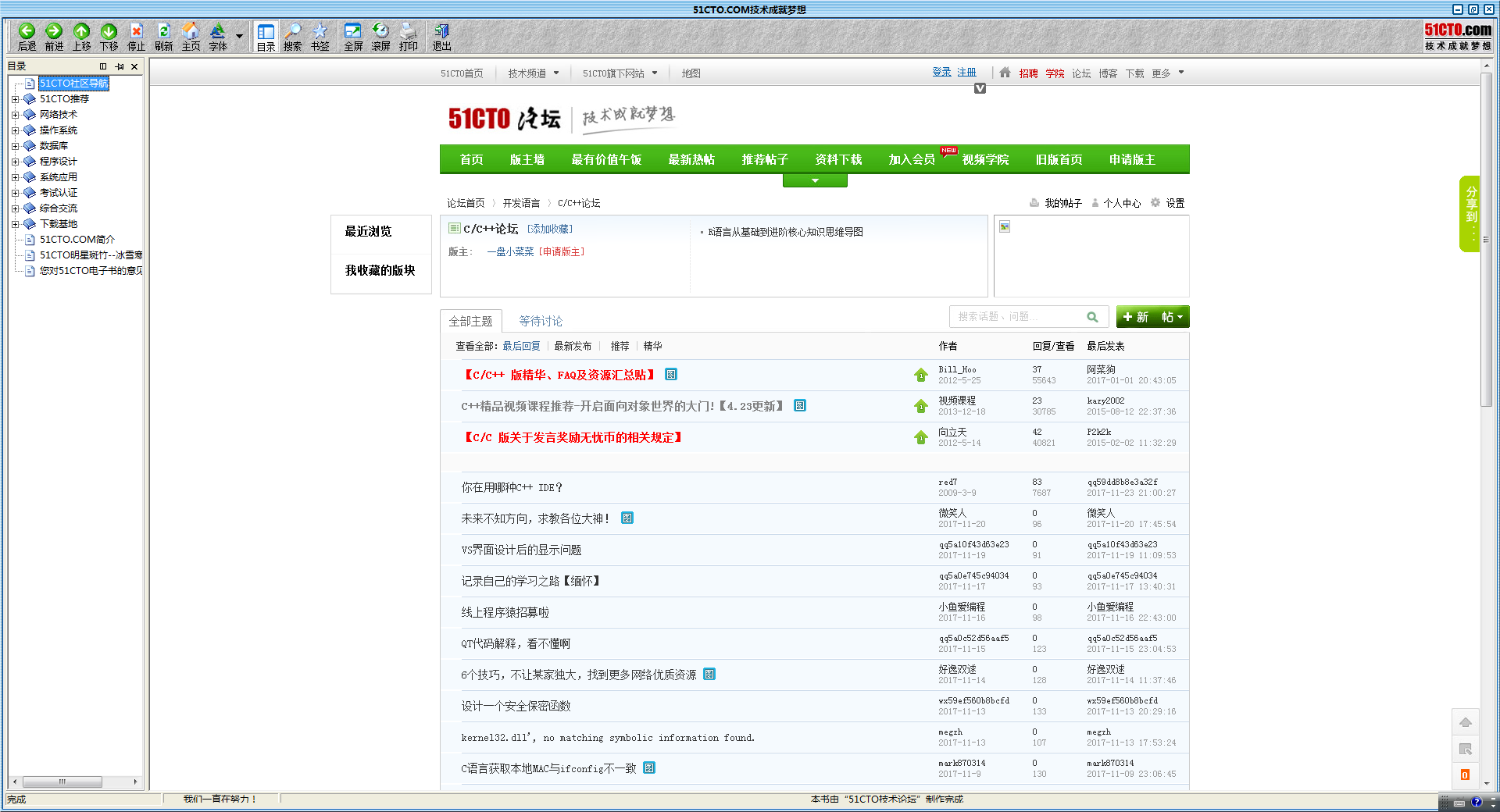The image size is (1500, 812).
Task: Switch to the 全部主题 tab
Action: pos(470,321)
